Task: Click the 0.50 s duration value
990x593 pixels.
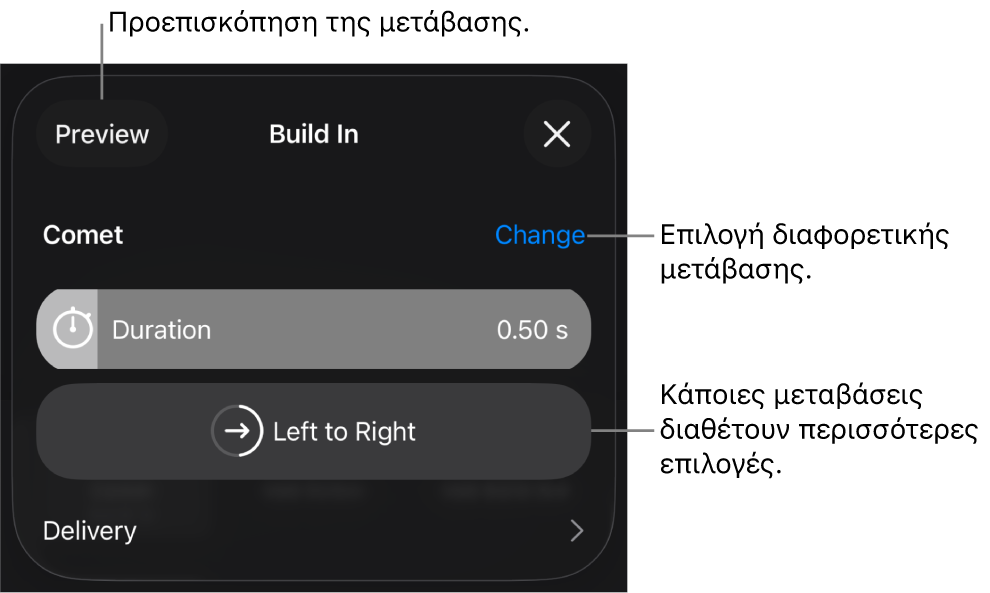Action: (x=532, y=330)
